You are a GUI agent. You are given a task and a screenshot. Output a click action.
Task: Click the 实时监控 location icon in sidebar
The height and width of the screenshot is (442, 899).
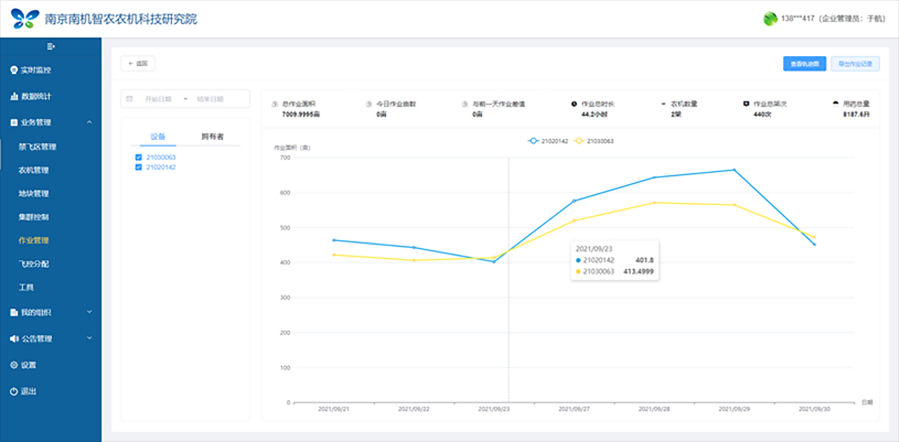14,70
